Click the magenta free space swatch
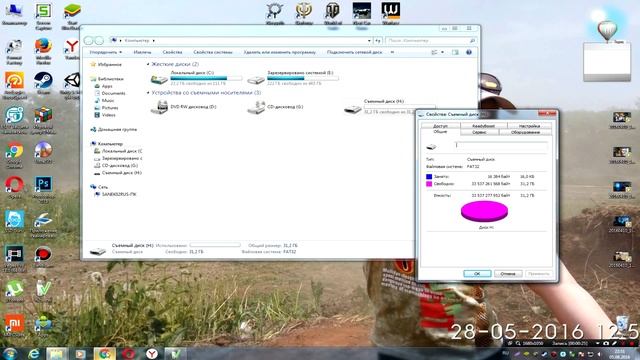The width and height of the screenshot is (640, 360). click(429, 184)
